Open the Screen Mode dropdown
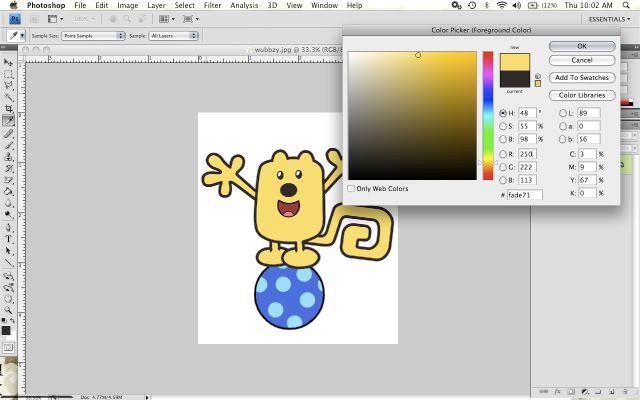 [x=191, y=19]
